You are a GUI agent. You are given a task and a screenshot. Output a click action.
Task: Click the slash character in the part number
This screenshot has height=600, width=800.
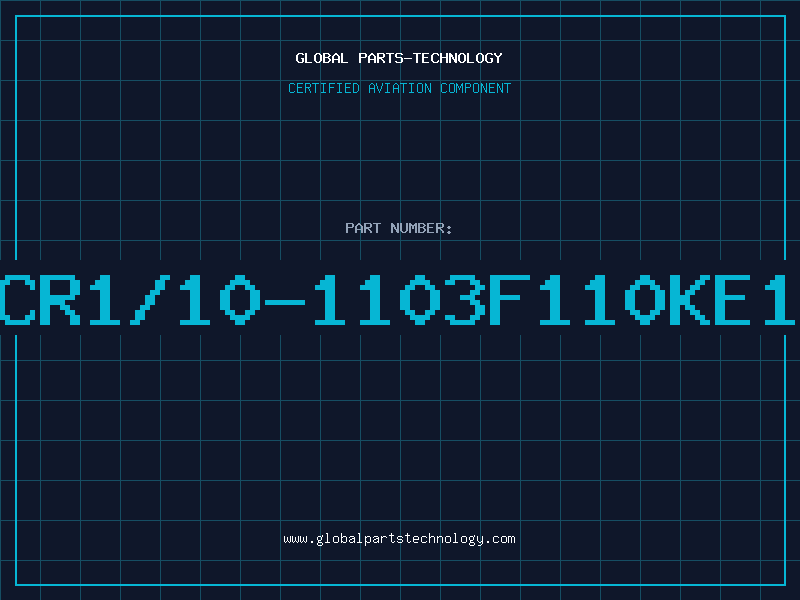click(x=149, y=299)
